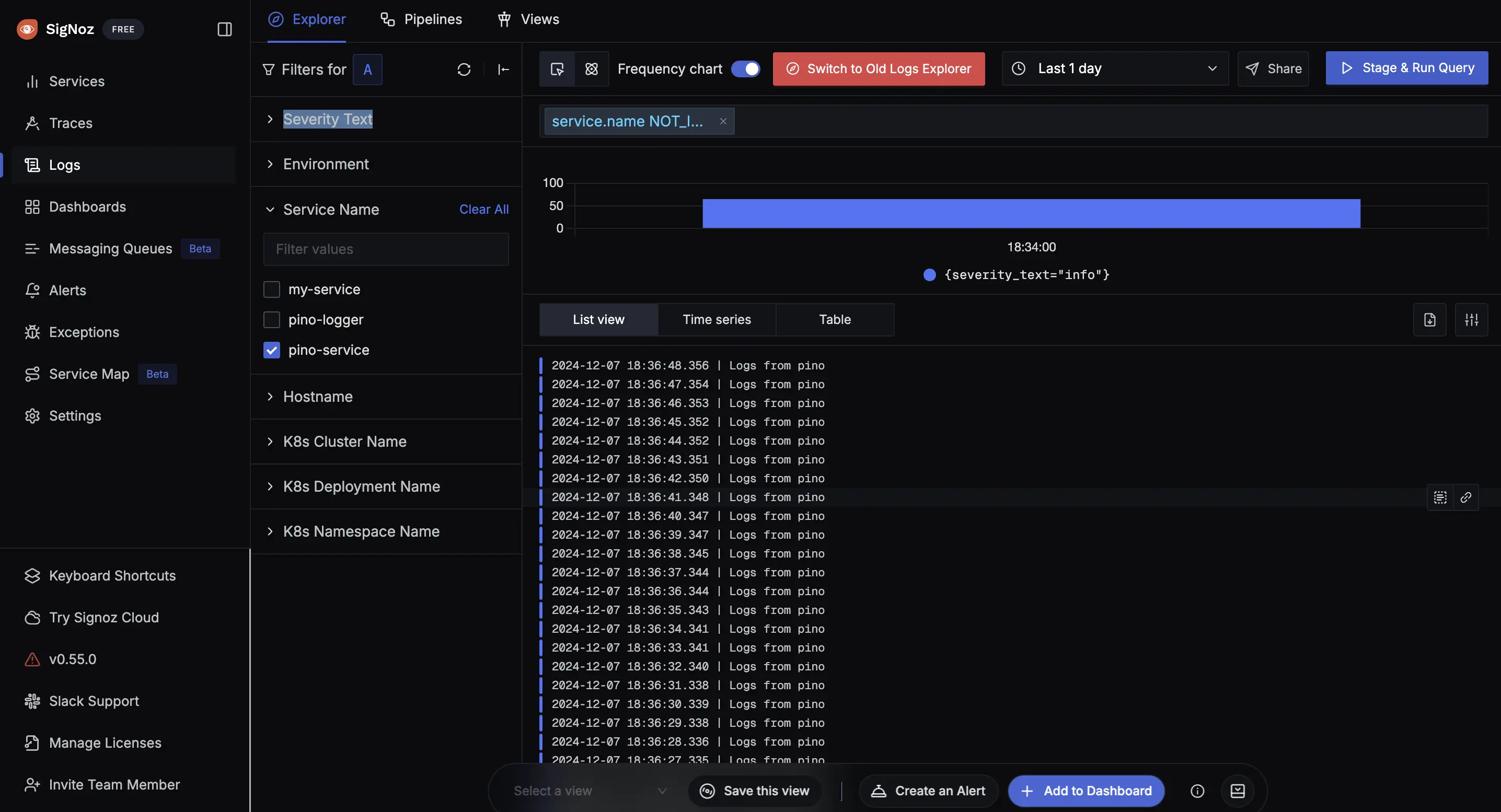Click the download logs icon
Screen dimensions: 1501x812
(1429, 320)
